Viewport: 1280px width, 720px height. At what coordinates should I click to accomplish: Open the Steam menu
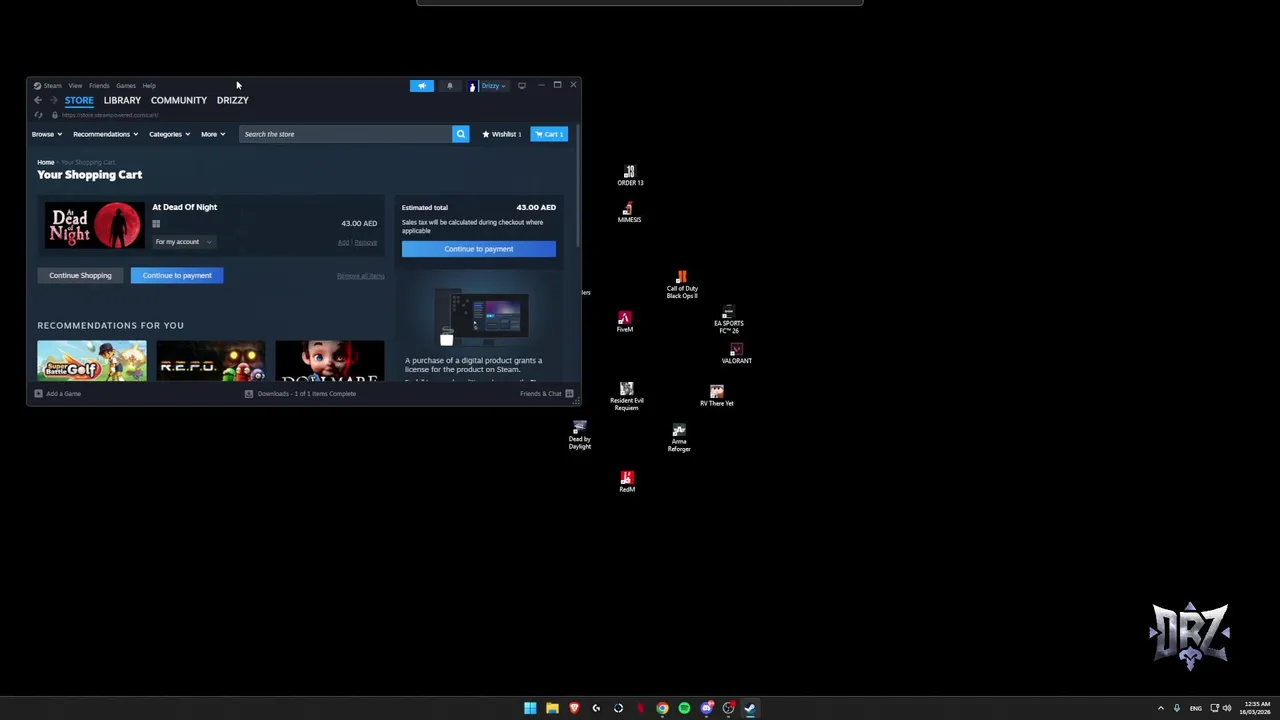pyautogui.click(x=47, y=86)
